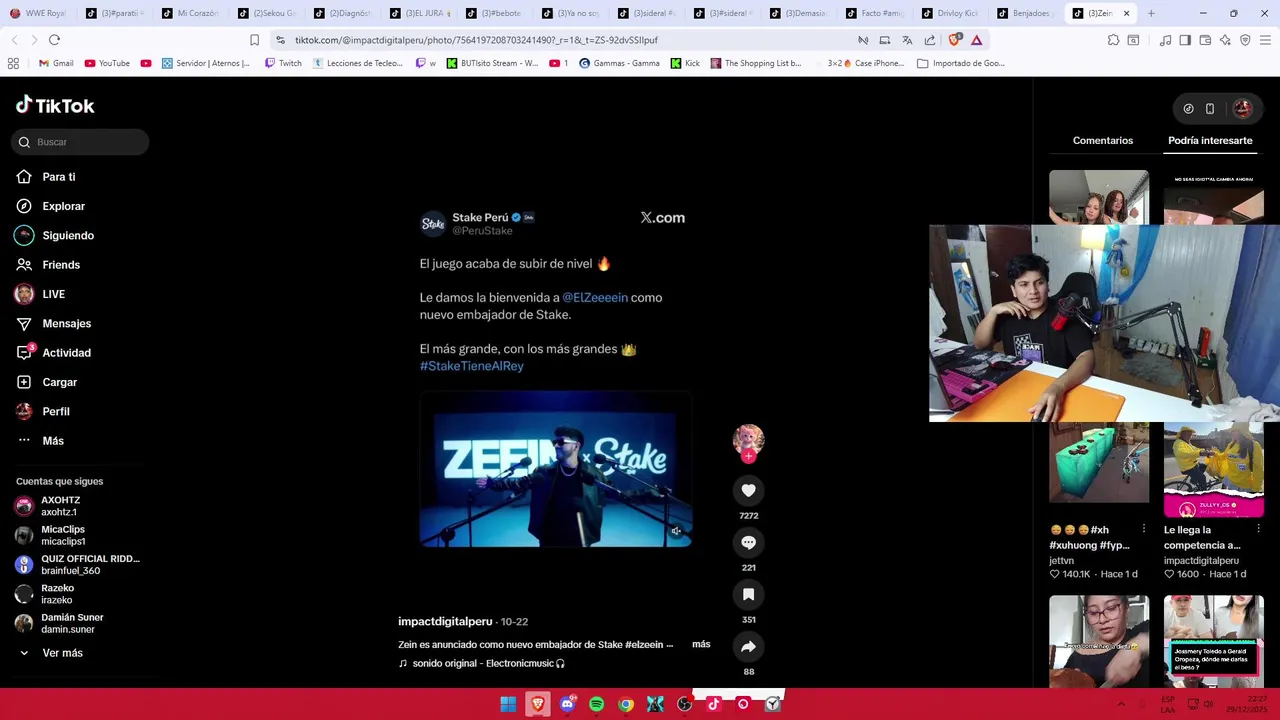Switch to Mi Corazón browser tab
Image resolution: width=1280 pixels, height=720 pixels.
[190, 13]
